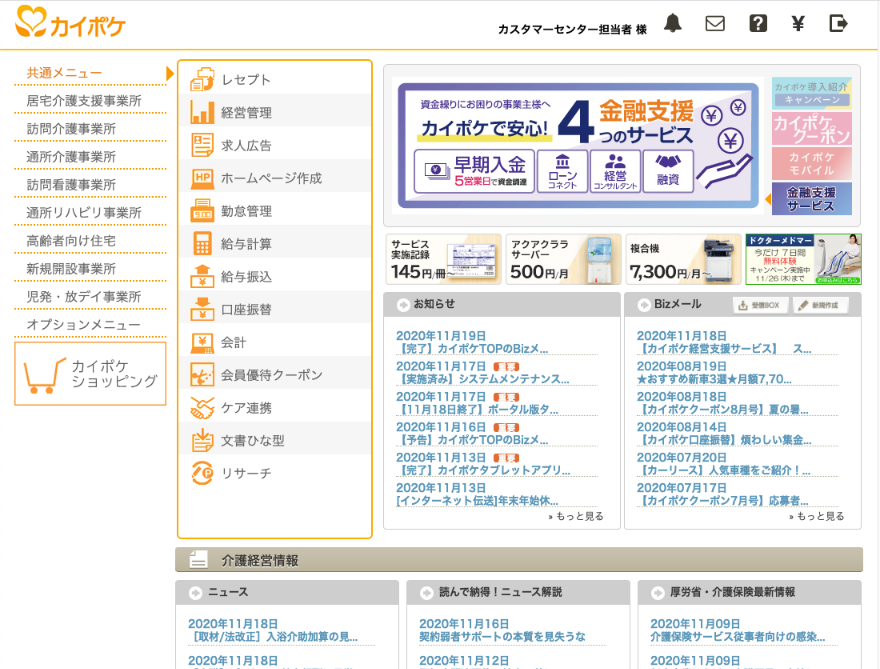Open the リサーチ icon
Screen dimensions: 880x669
[x=202, y=473]
